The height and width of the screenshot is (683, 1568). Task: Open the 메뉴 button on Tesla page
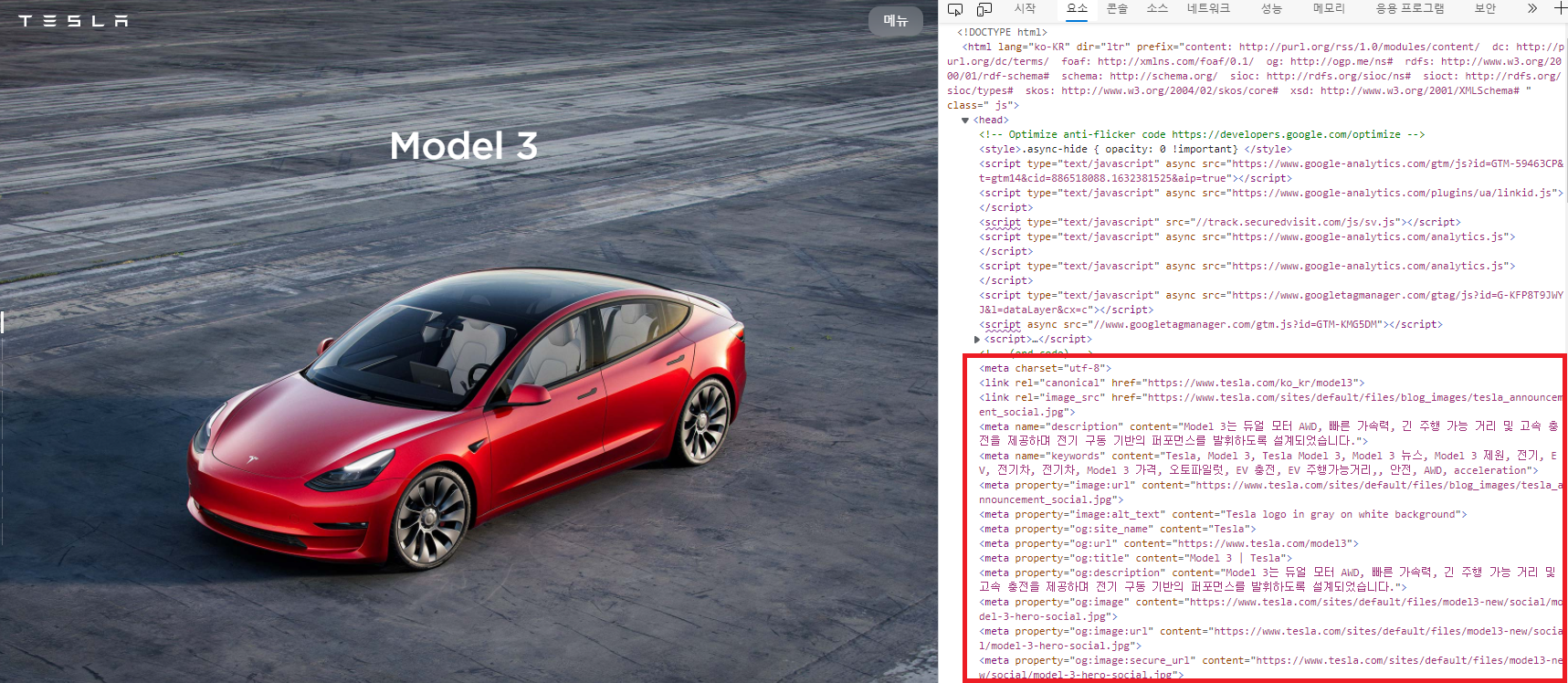pos(895,20)
